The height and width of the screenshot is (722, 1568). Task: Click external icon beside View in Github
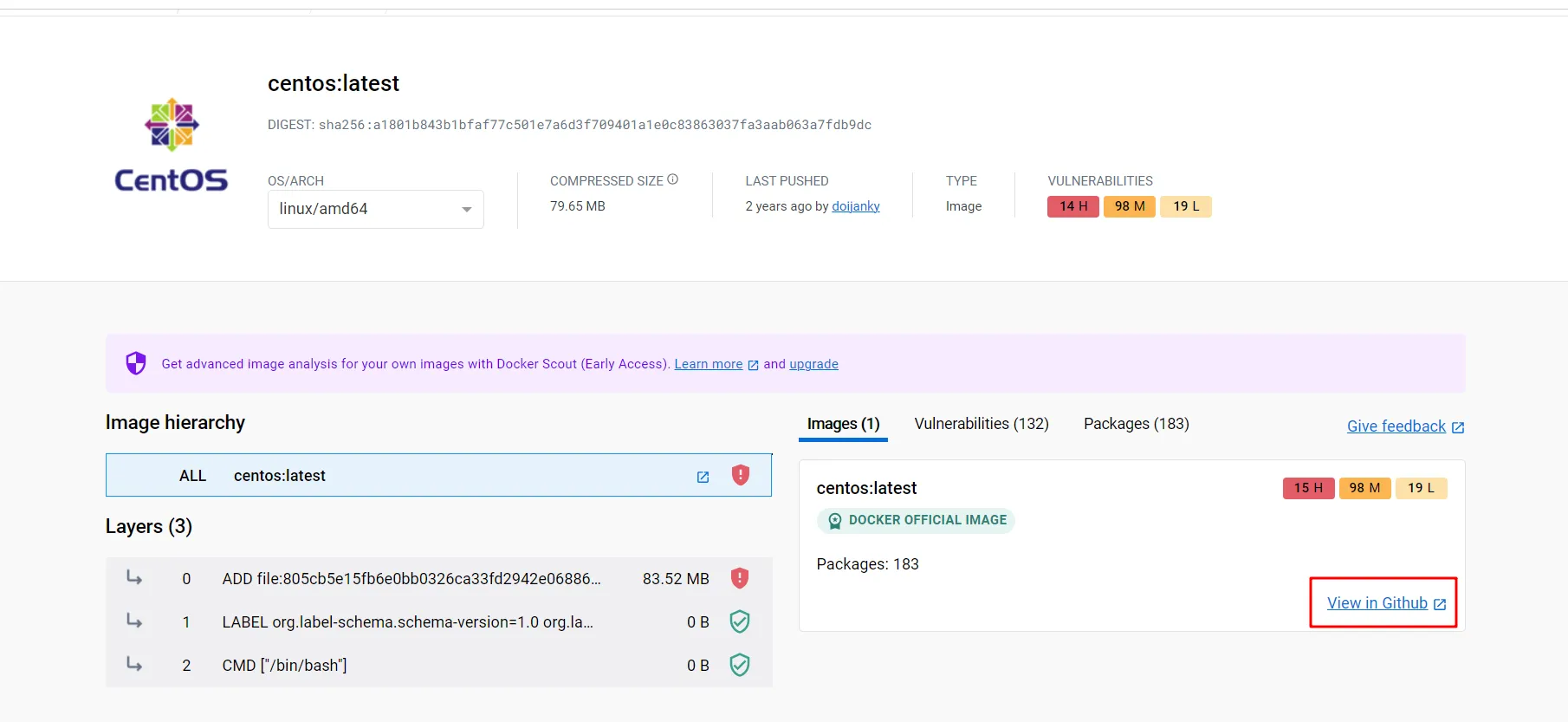tap(1439, 604)
